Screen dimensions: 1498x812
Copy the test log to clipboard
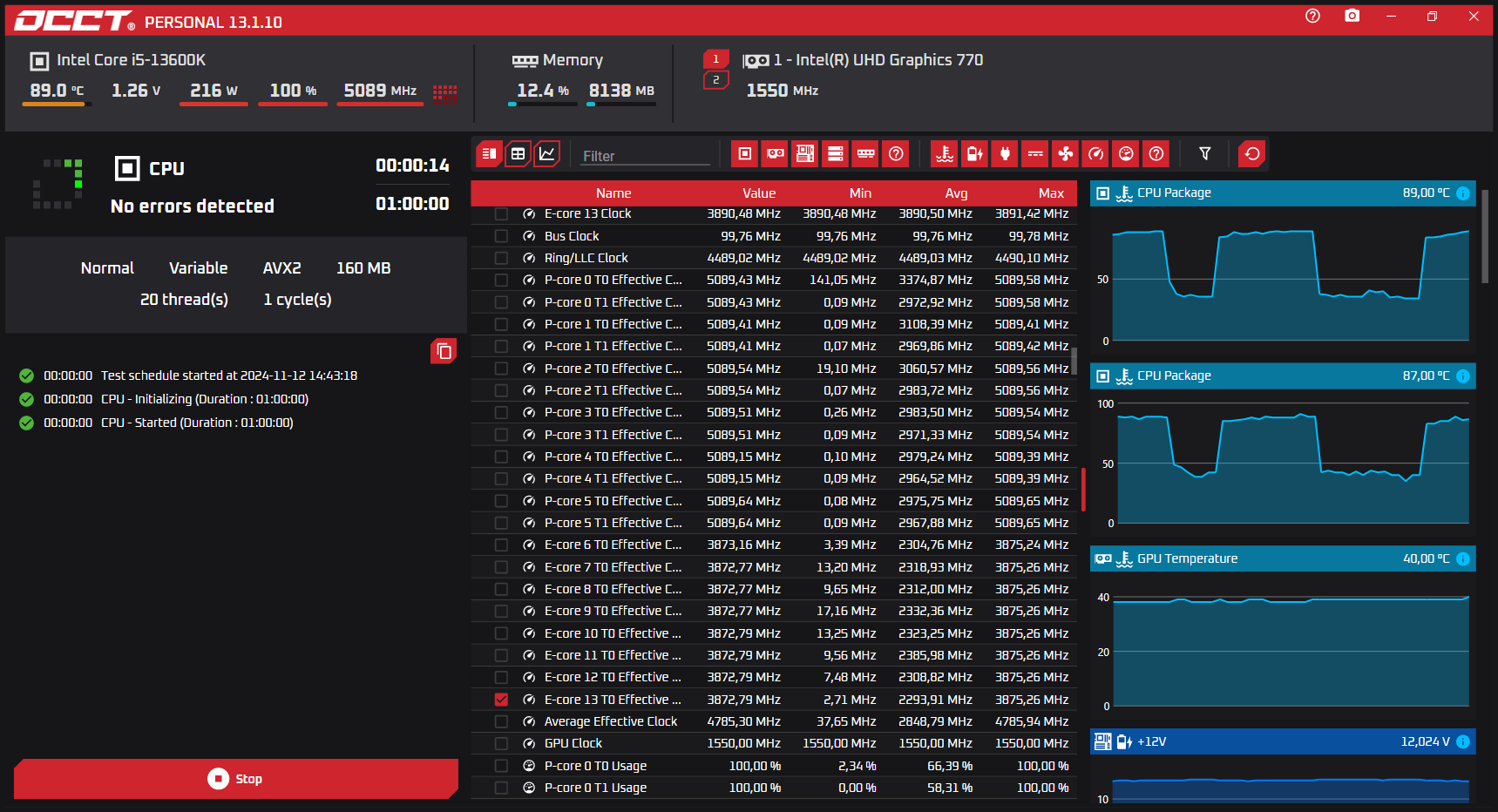(444, 351)
